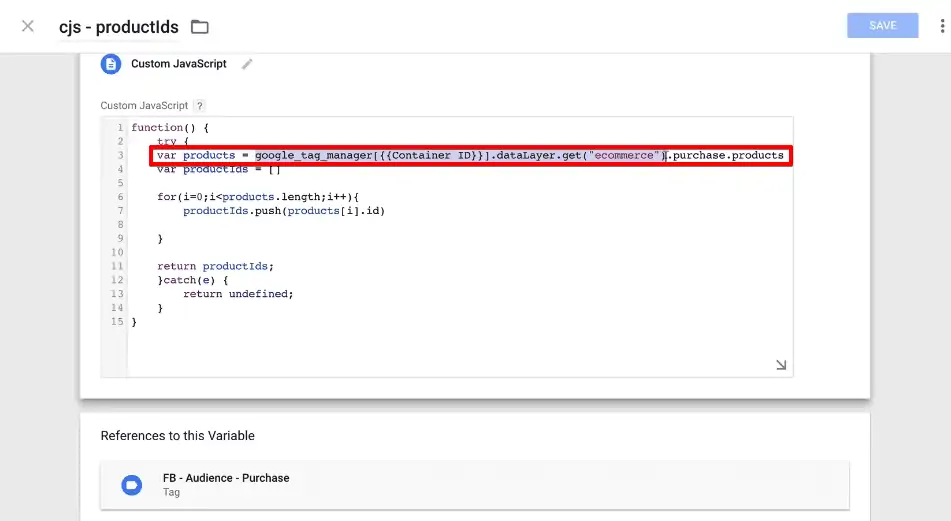Open the FB - Audience - Purchase tag reference
951x521 pixels.
click(475, 485)
